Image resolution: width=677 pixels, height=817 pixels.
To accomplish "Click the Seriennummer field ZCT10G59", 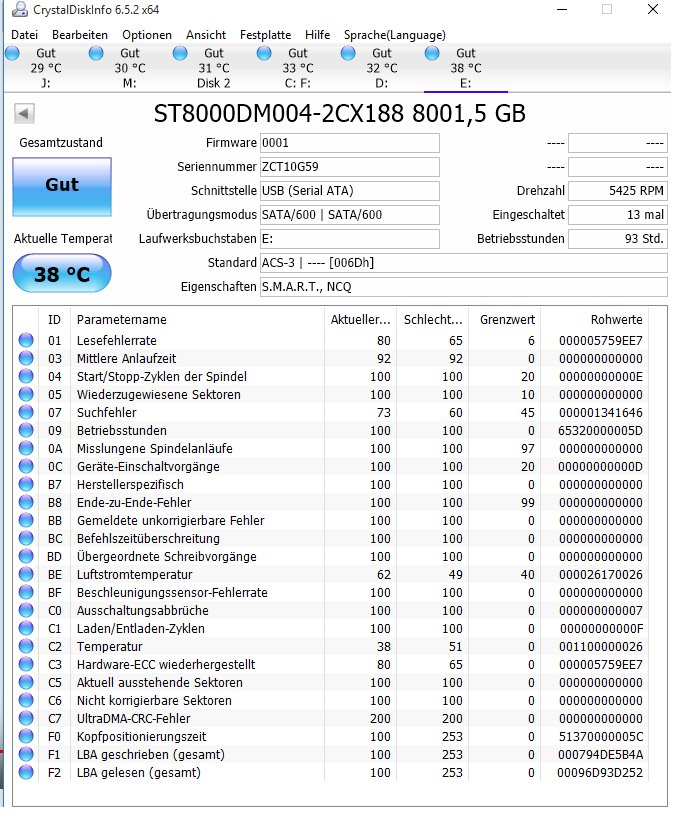I will [x=350, y=167].
